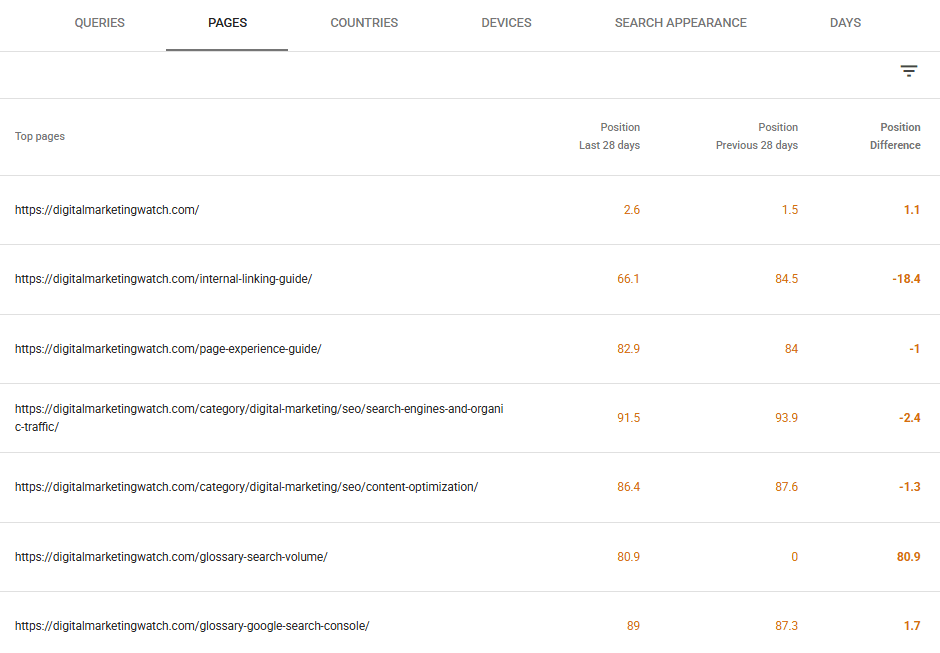Click the 84 previous position value
This screenshot has height=653, width=940.
(791, 349)
